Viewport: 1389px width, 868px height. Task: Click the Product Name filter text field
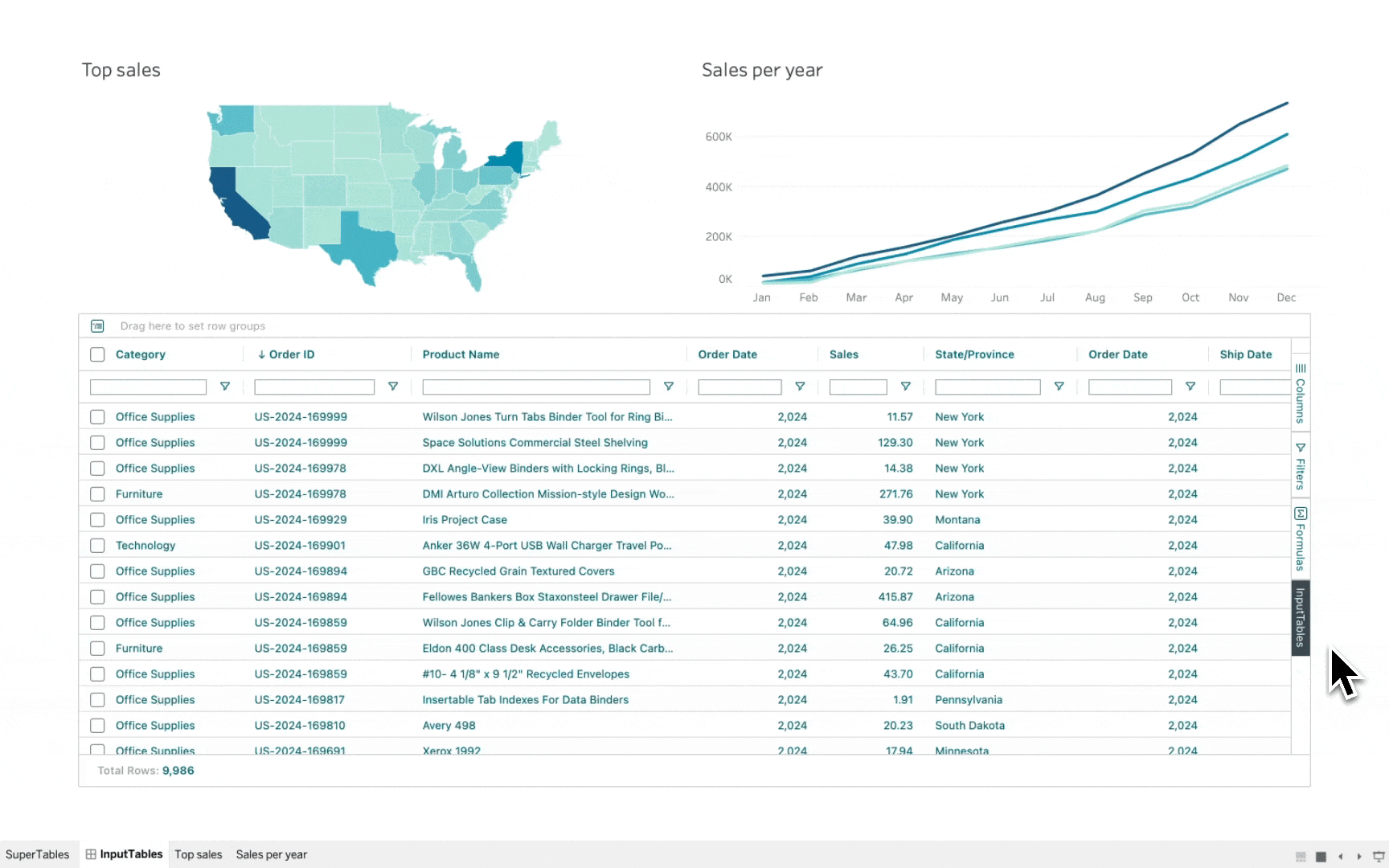pos(535,387)
